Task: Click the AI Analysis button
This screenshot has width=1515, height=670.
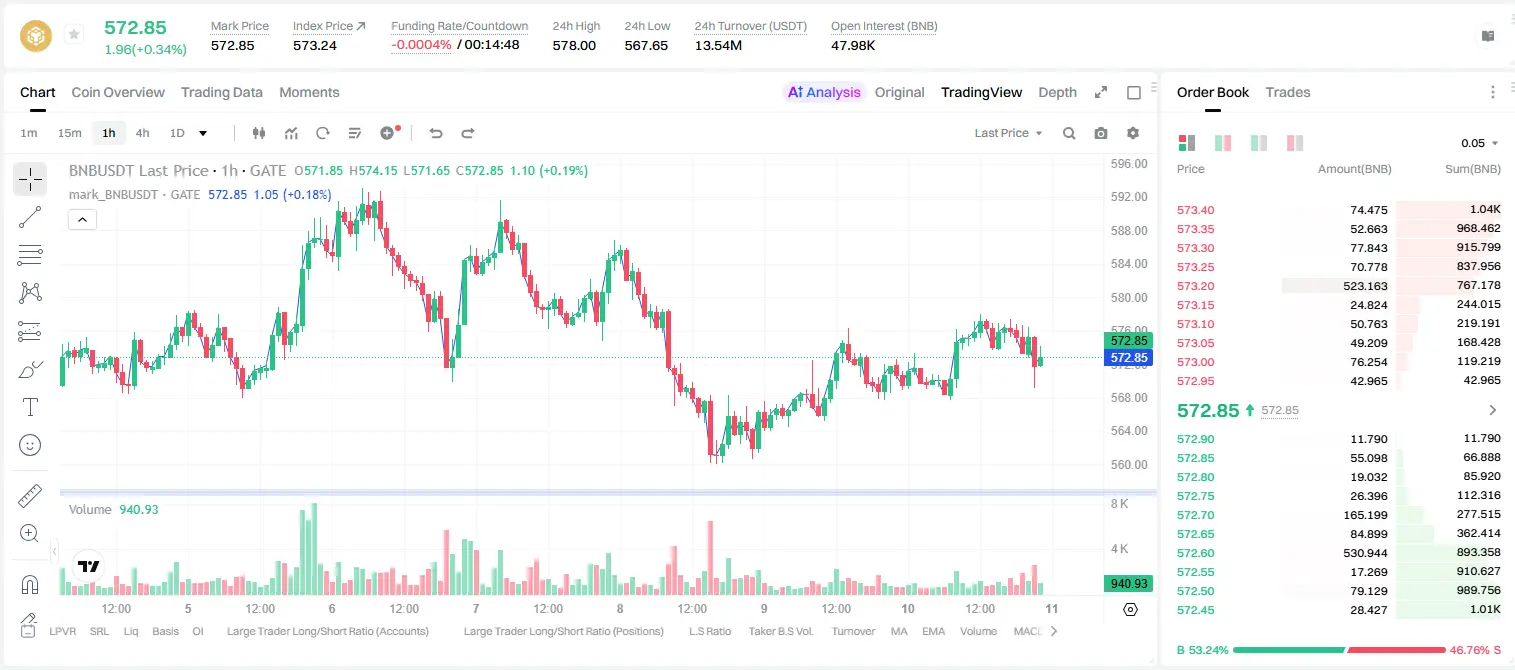Action: pyautogui.click(x=824, y=92)
